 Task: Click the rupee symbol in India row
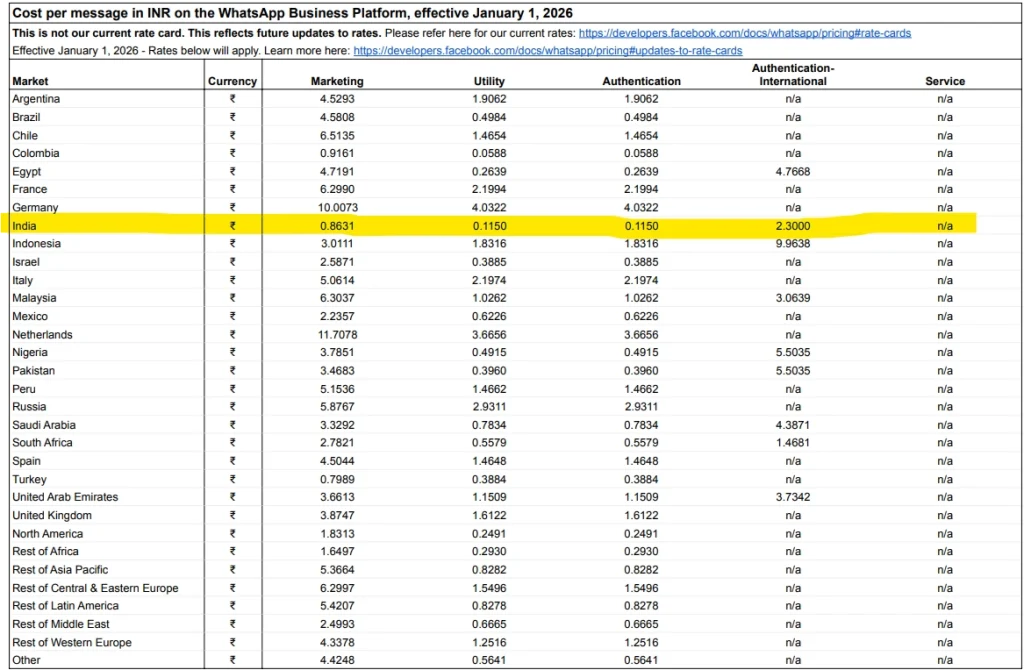click(232, 226)
